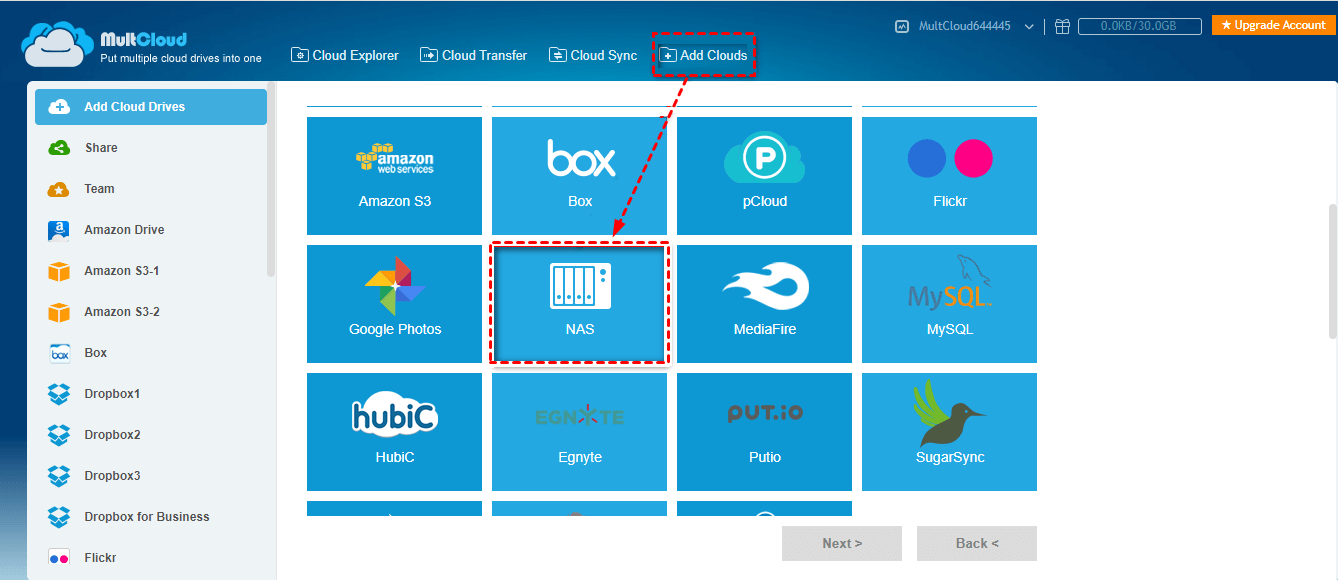Click the Amazon Drive icon in sidebar

tap(59, 230)
